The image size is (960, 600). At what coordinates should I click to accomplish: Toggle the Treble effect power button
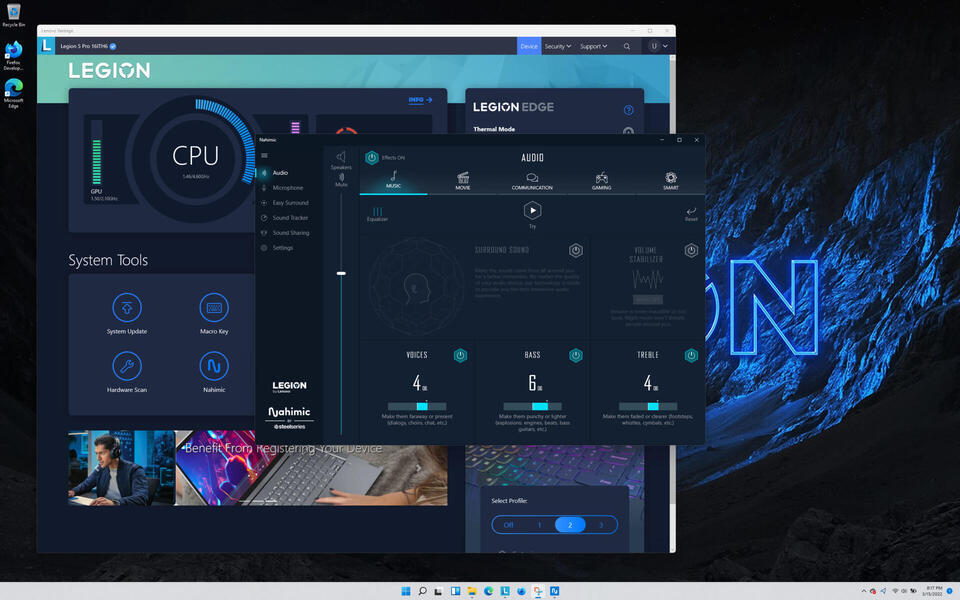[691, 356]
